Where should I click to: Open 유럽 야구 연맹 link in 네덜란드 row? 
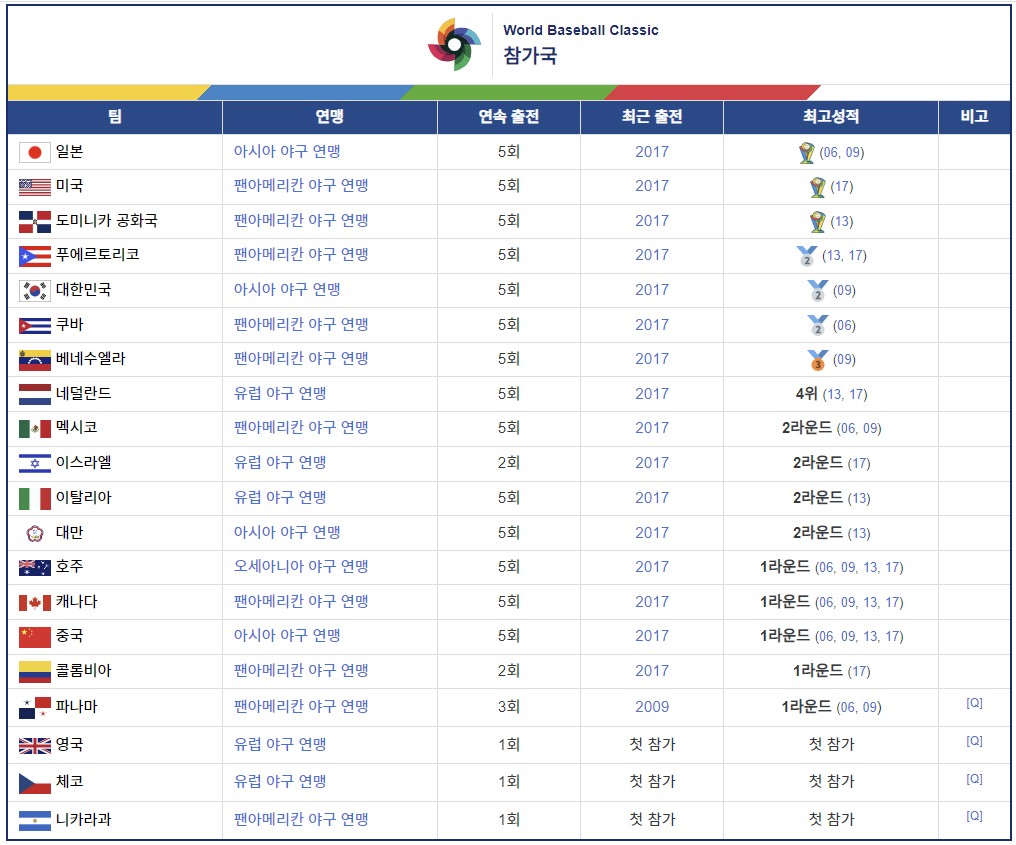(280, 393)
